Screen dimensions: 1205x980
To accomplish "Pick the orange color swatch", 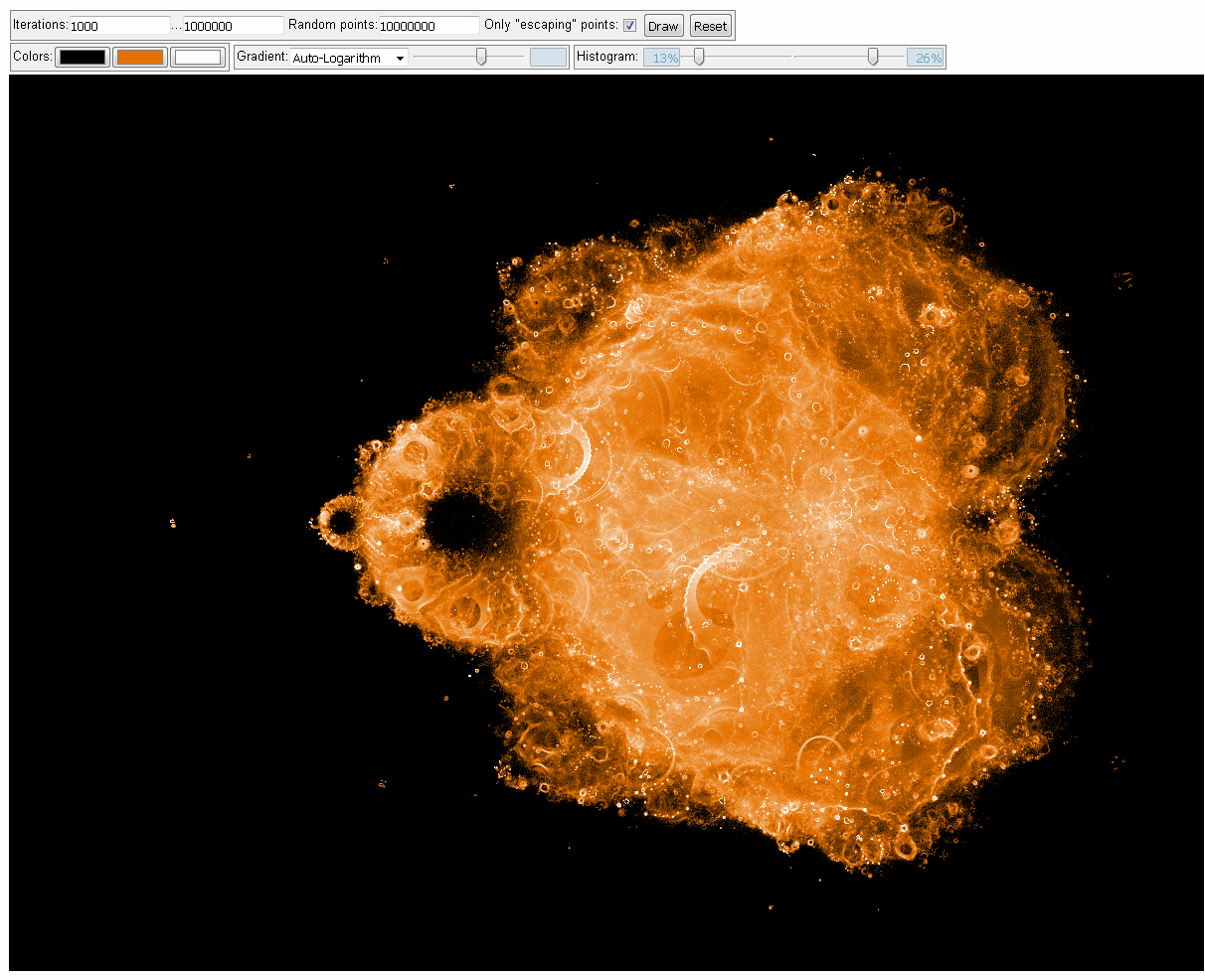I will (140, 58).
